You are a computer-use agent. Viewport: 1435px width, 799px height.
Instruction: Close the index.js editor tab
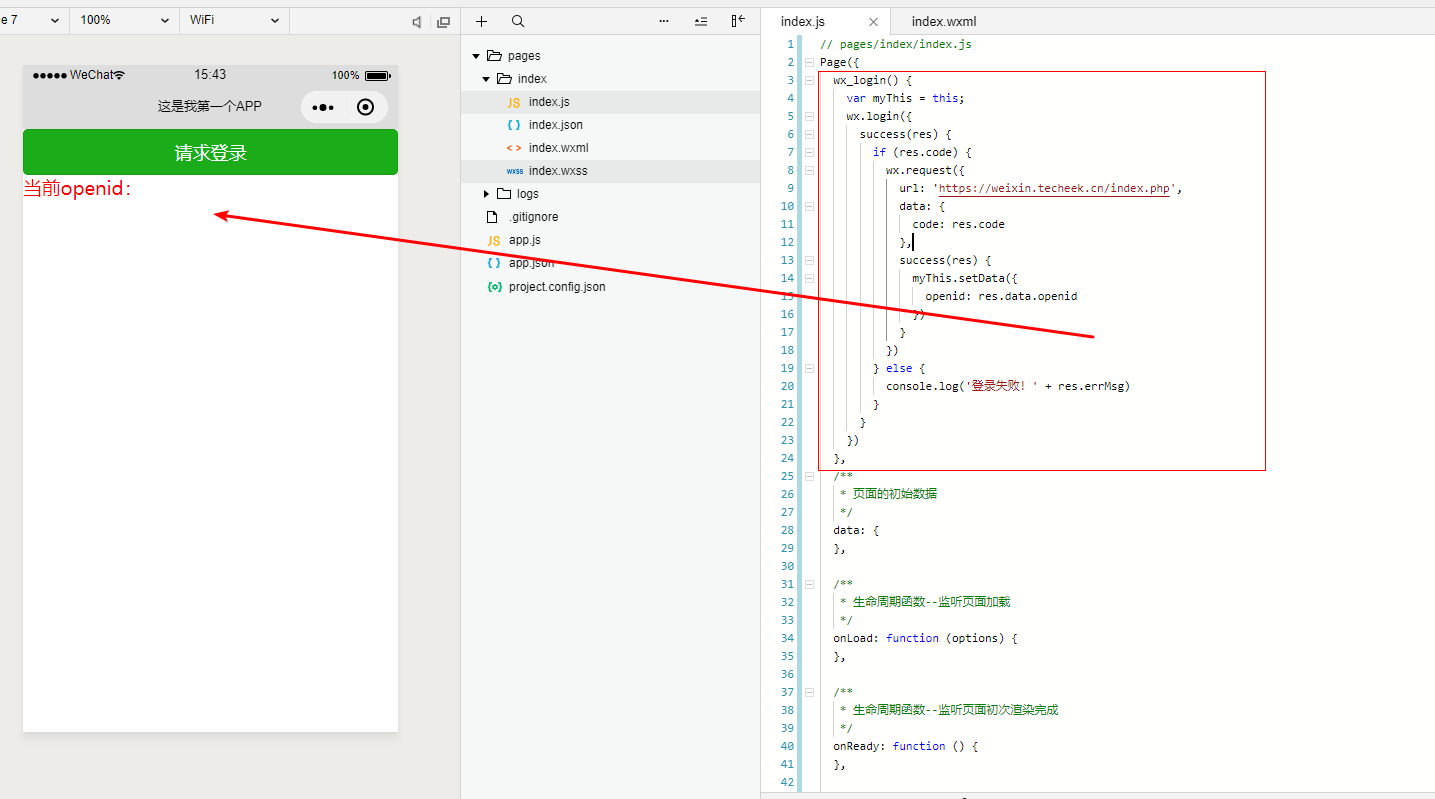(x=873, y=21)
